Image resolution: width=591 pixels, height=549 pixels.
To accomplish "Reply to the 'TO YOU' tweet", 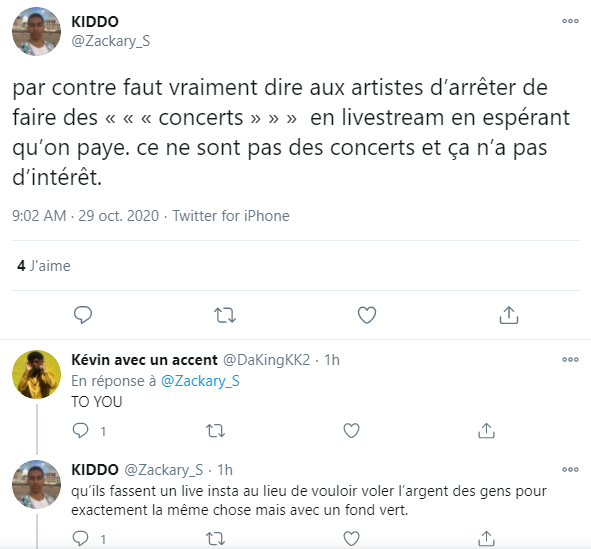I will (x=80, y=431).
